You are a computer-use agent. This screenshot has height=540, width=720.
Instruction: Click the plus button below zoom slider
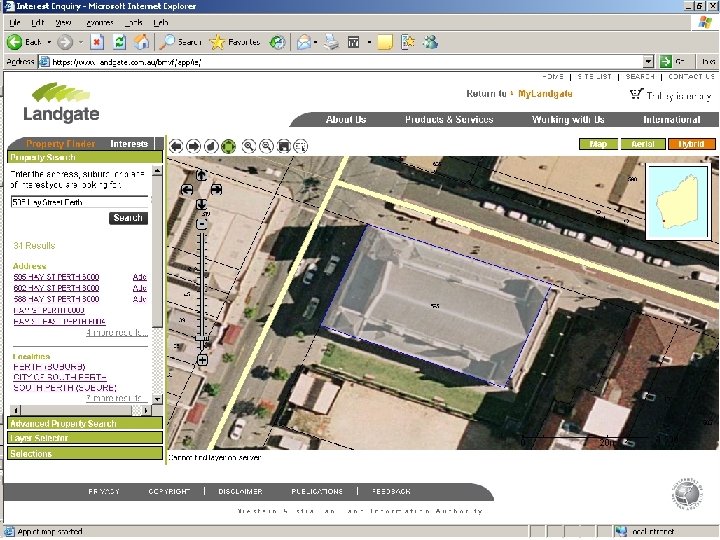click(x=202, y=359)
